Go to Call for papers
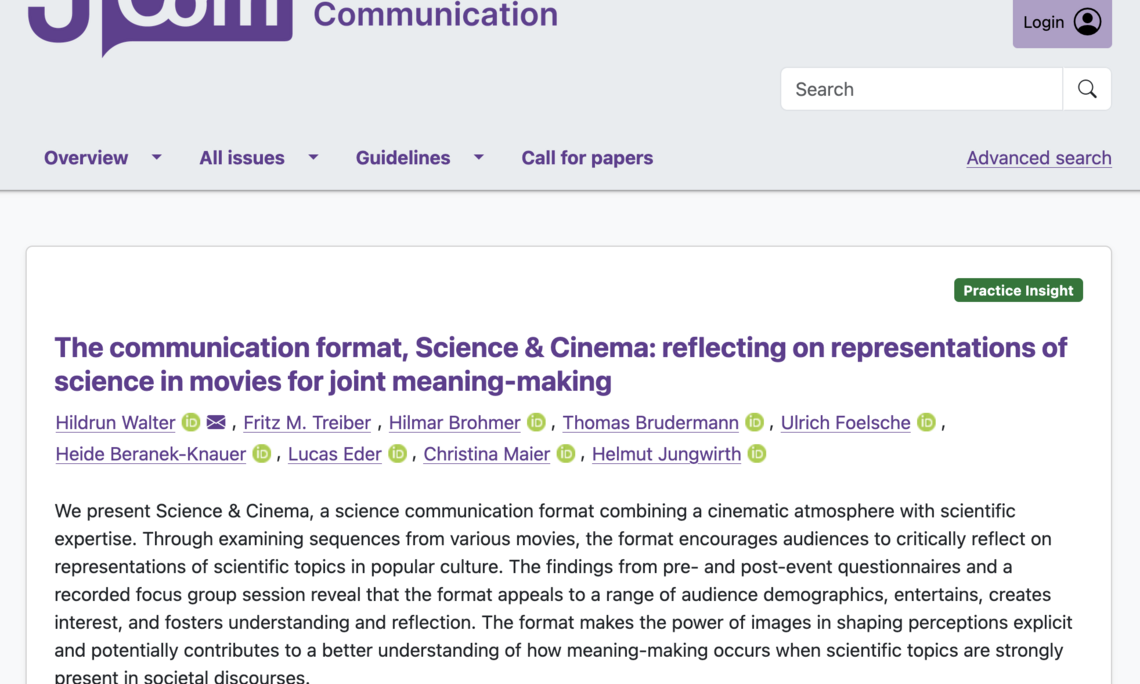1140x684 pixels. 587,158
